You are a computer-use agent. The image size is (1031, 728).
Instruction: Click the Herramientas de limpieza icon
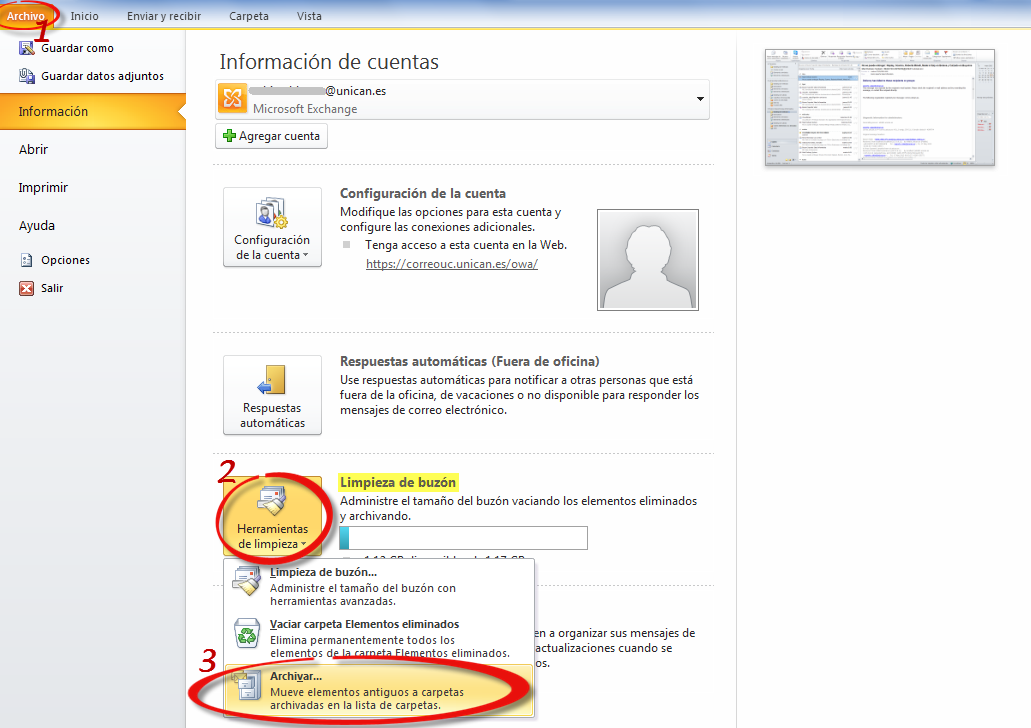click(x=272, y=501)
